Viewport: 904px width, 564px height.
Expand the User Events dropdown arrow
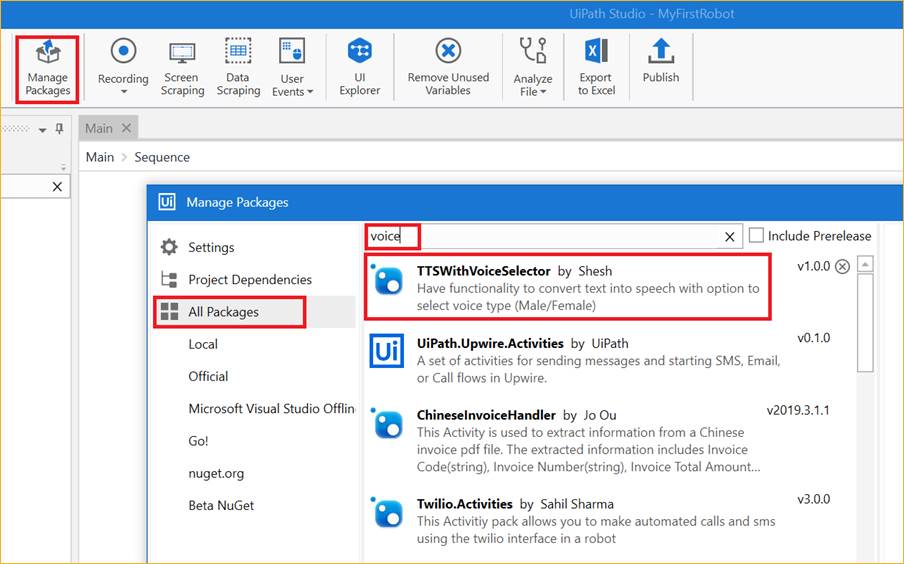310,92
